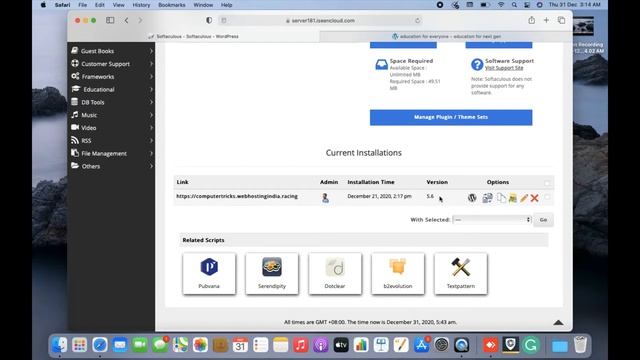Open App Store in the Dock
This screenshot has width=640, height=360.
point(421,345)
